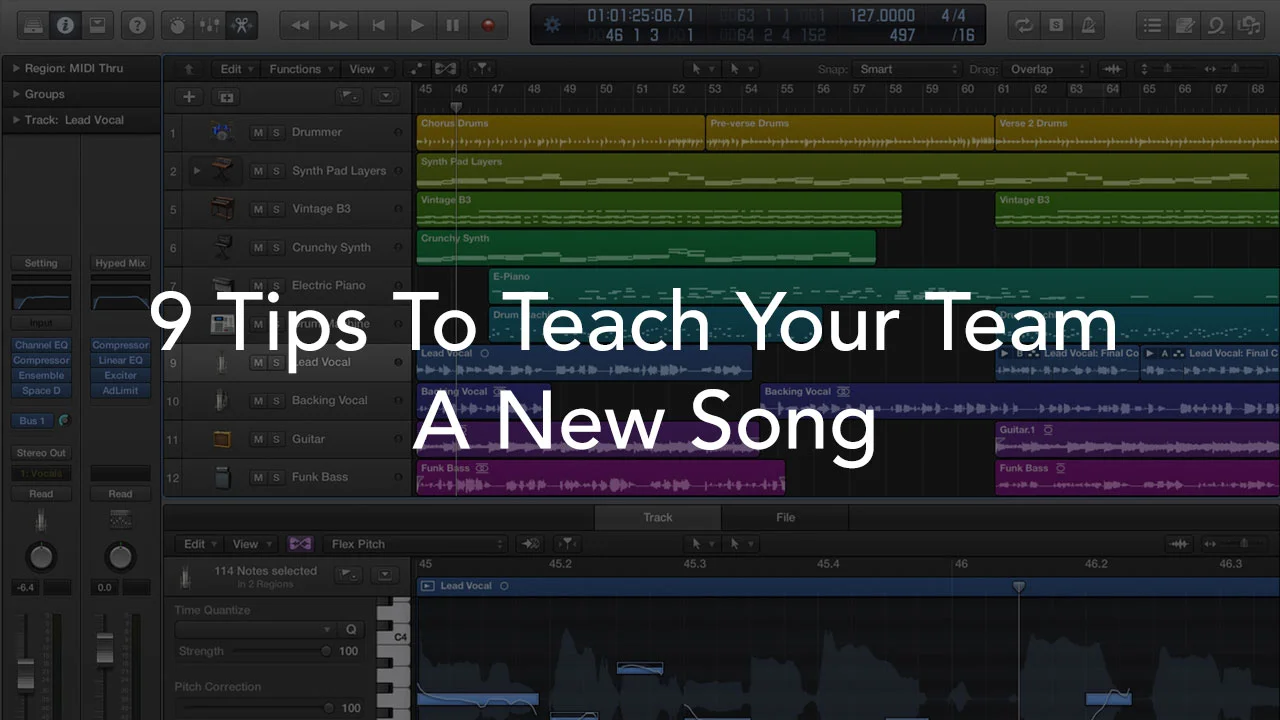Open the List Editors icon
The height and width of the screenshot is (720, 1280).
pyautogui.click(x=1152, y=25)
